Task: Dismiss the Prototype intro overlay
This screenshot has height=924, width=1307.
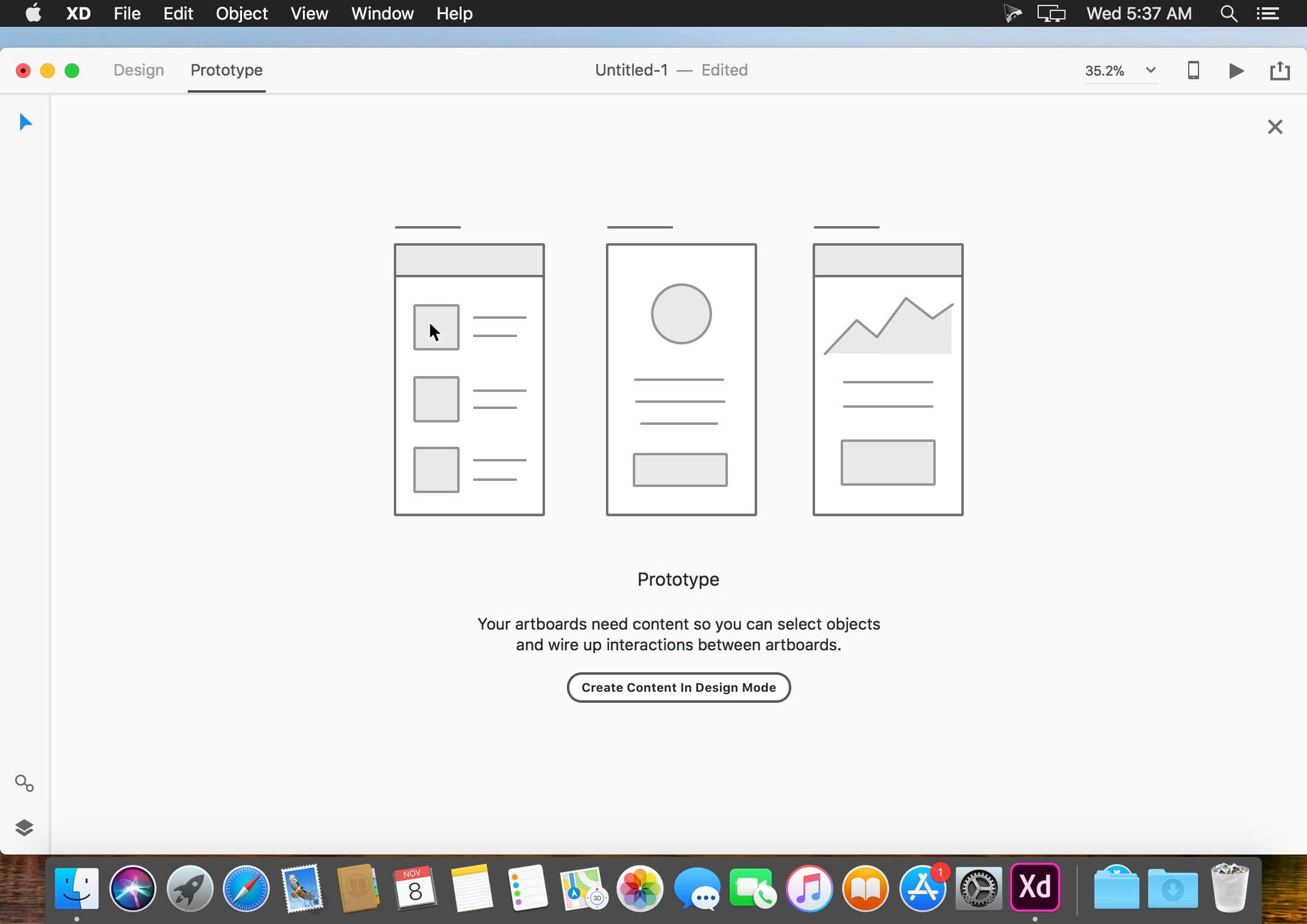Action: (1275, 127)
